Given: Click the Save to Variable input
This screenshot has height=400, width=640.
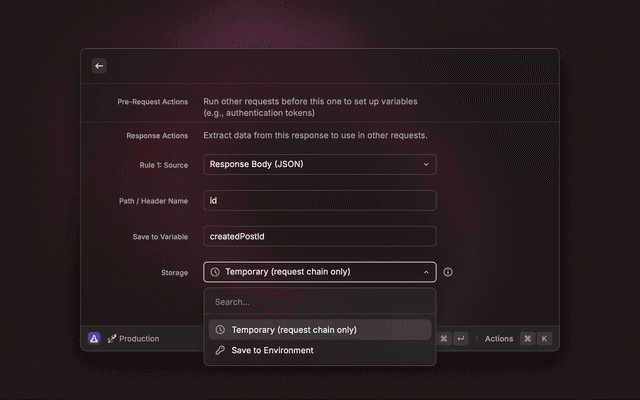Looking at the screenshot, I should (319, 236).
